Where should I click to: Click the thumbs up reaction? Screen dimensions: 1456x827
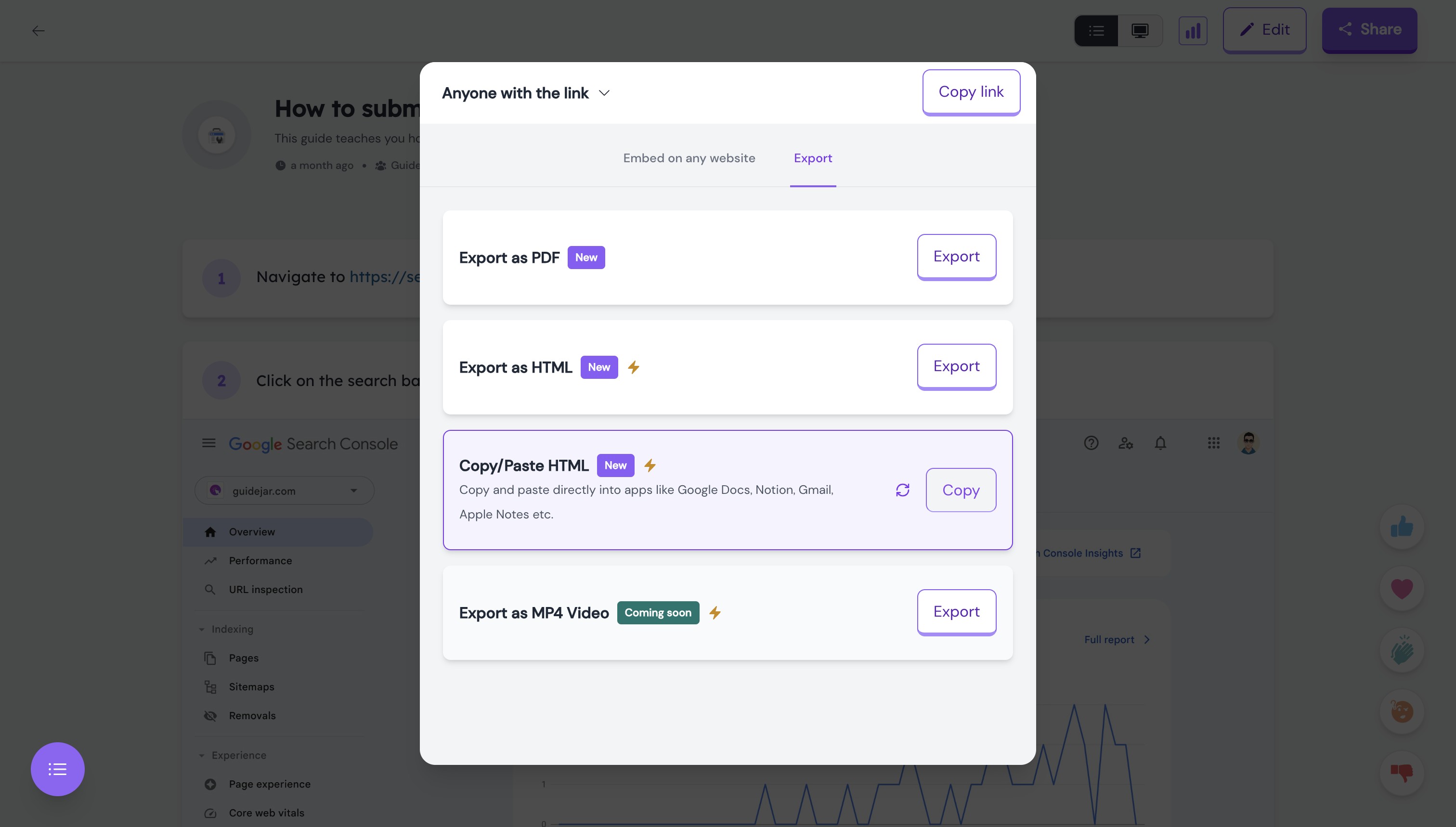(x=1402, y=526)
